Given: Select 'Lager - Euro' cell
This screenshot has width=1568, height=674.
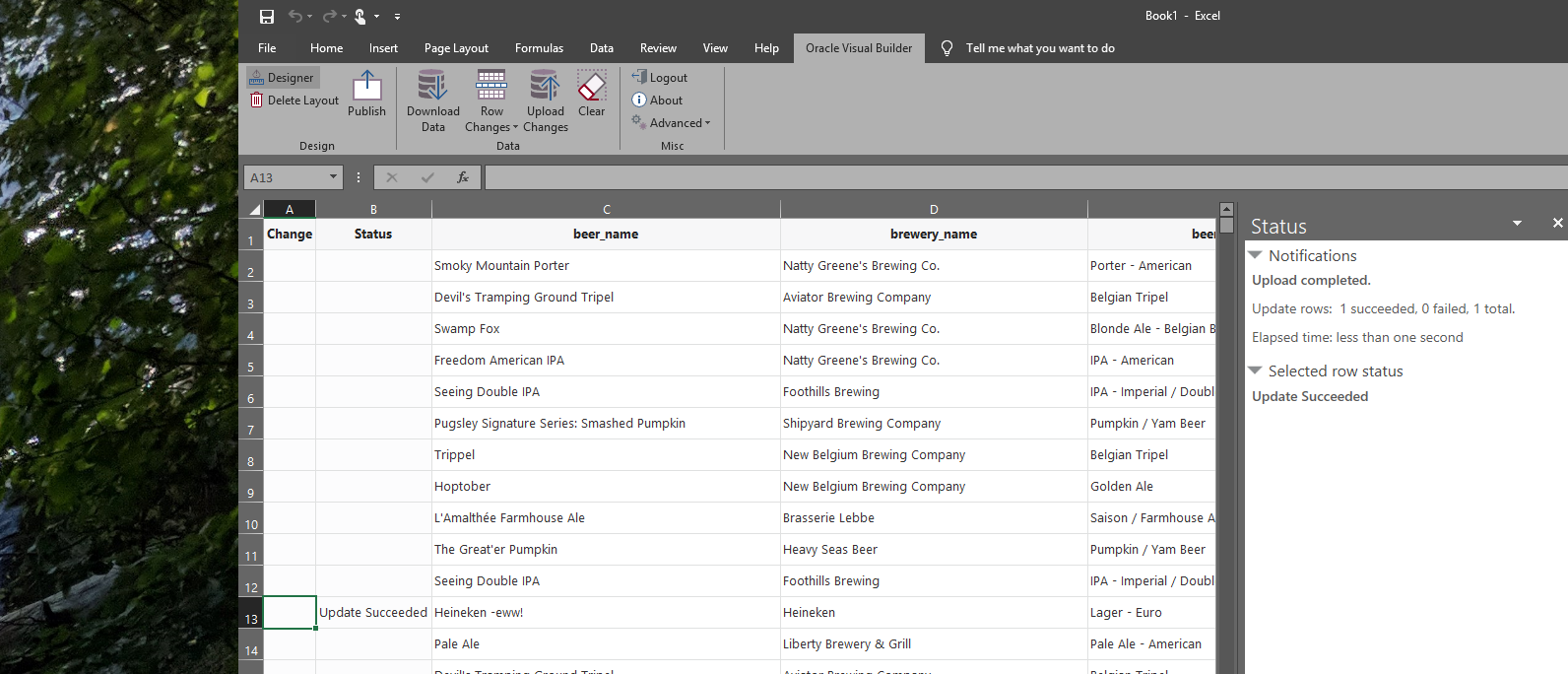Looking at the screenshot, I should [1151, 613].
